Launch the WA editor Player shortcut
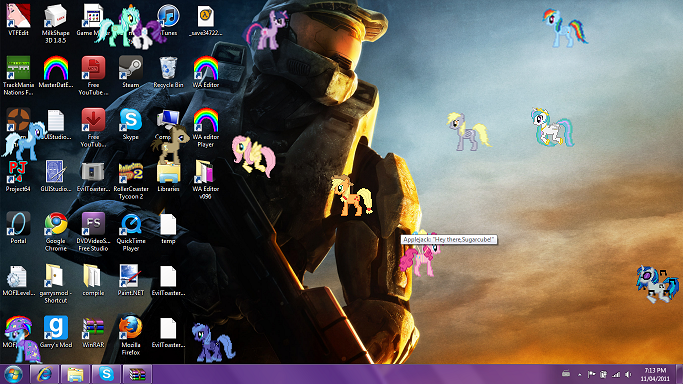683x384 pixels. [x=206, y=120]
